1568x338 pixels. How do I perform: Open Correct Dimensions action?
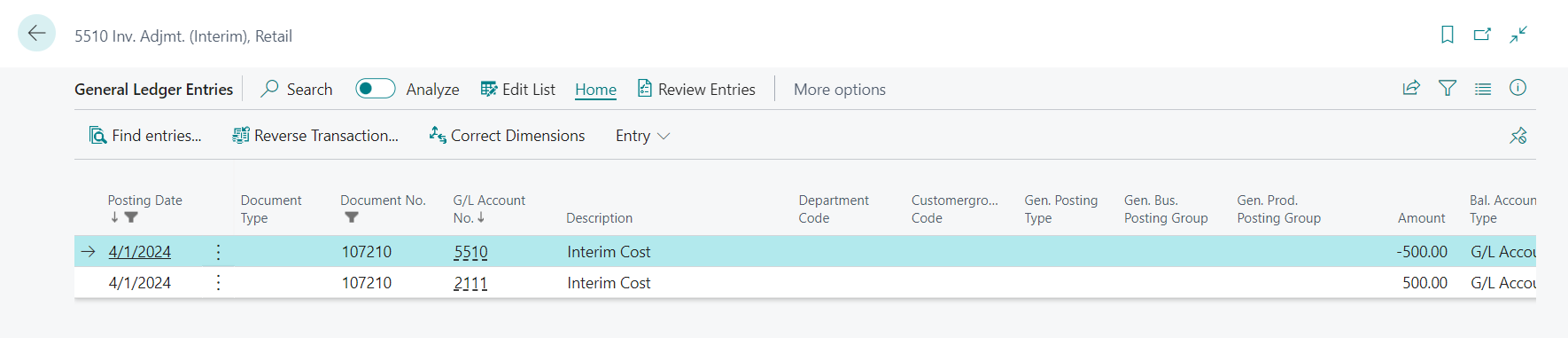point(507,135)
